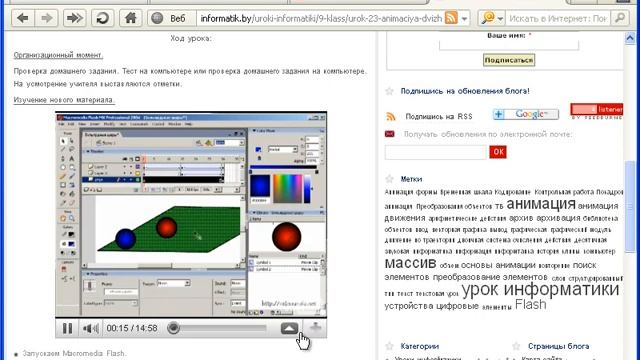Reload the page with the refresh icon
640x360 pixels.
102,18
